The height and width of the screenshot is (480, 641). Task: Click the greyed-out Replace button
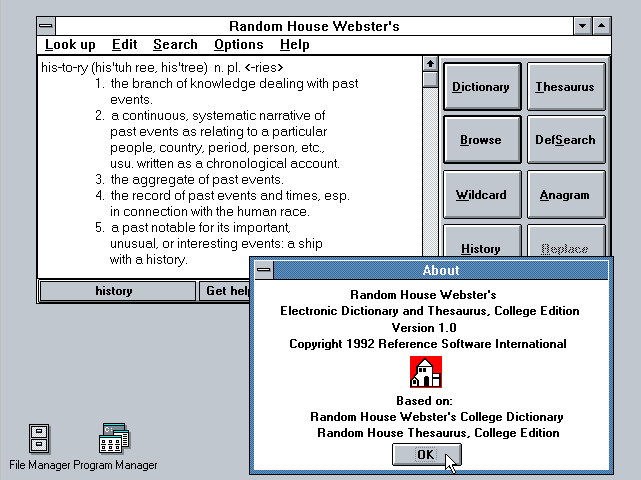pos(566,241)
